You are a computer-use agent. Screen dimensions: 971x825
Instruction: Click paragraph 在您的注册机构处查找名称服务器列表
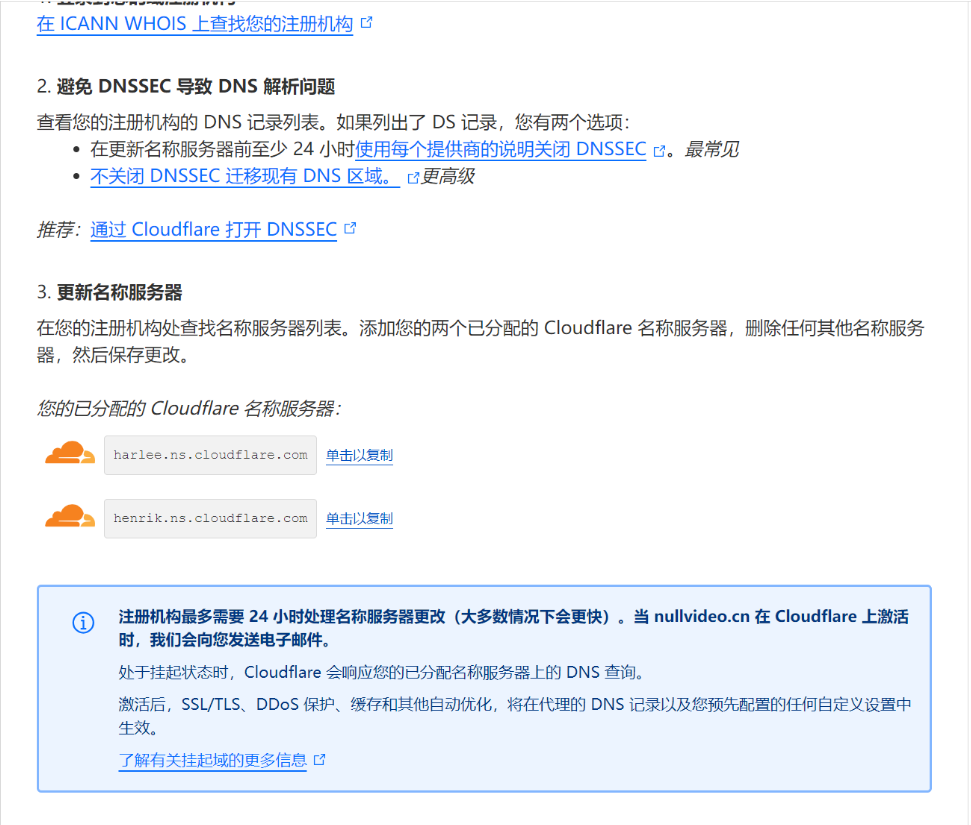coord(481,341)
